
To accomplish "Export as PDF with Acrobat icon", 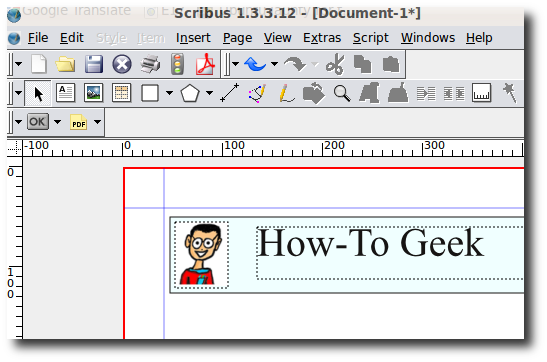I will point(205,64).
